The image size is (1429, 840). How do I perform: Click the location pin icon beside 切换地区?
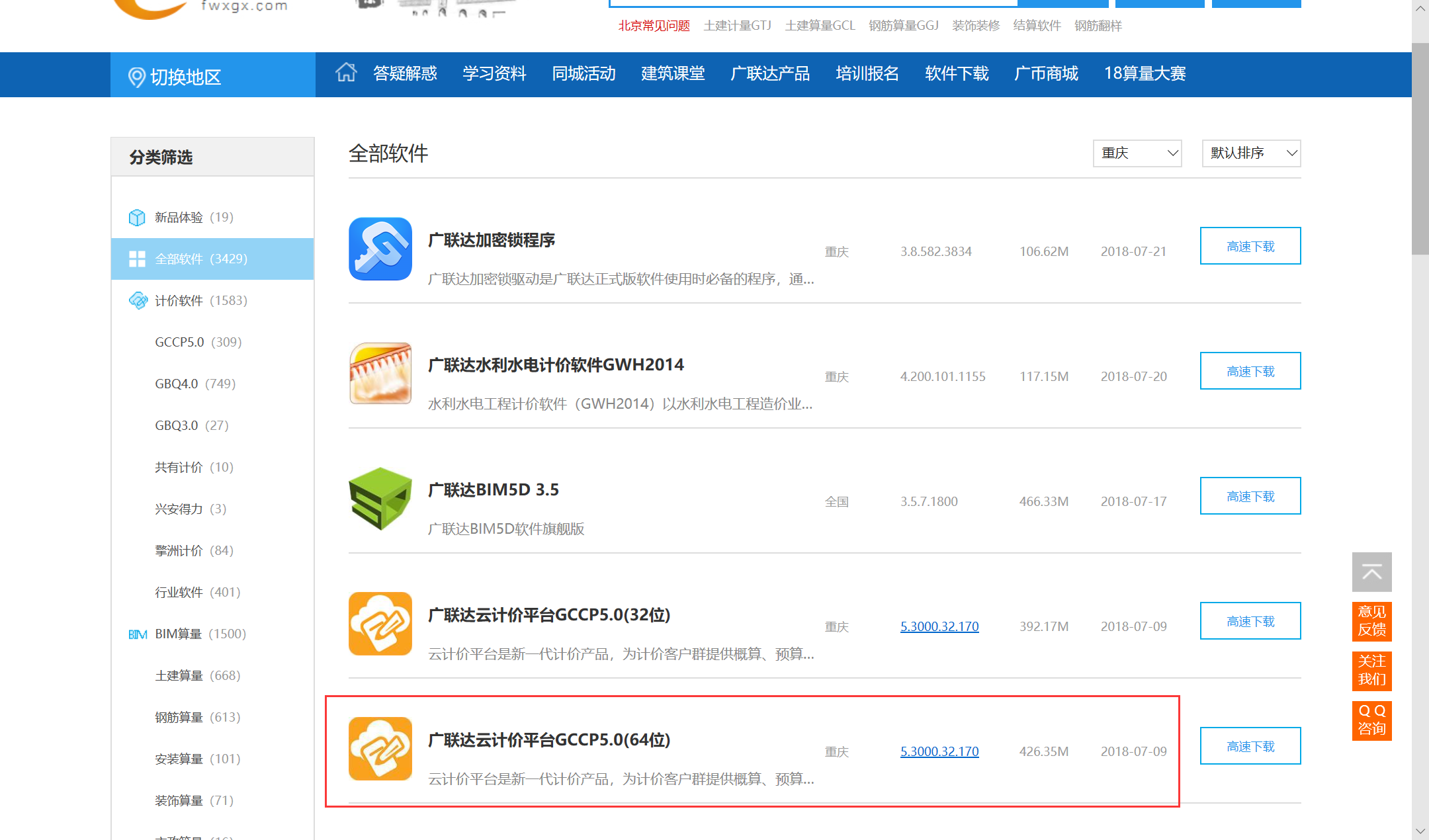pyautogui.click(x=136, y=77)
